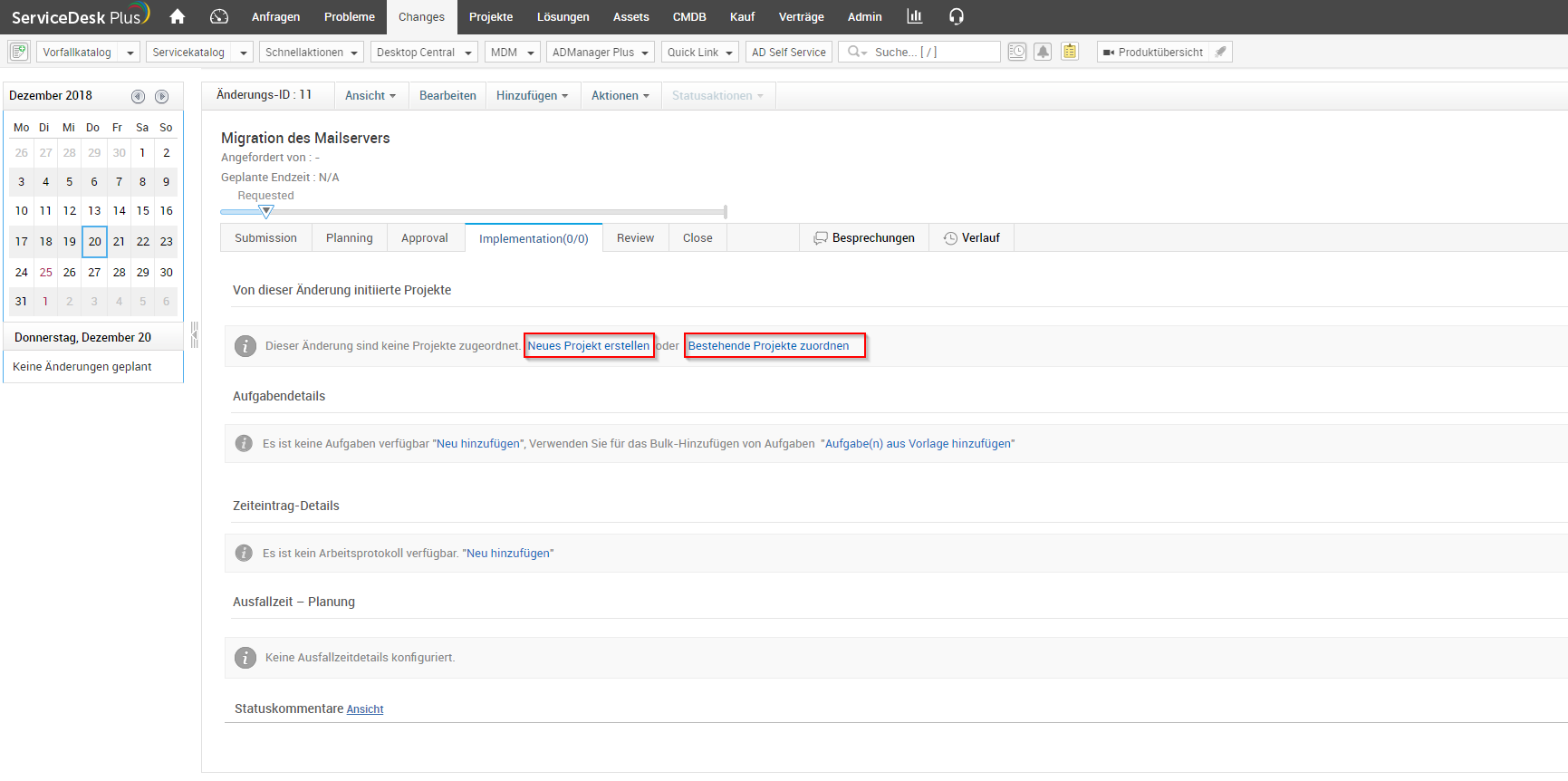Click 'Neues Projekt erstellen' link
This screenshot has width=1568, height=781.
point(589,346)
